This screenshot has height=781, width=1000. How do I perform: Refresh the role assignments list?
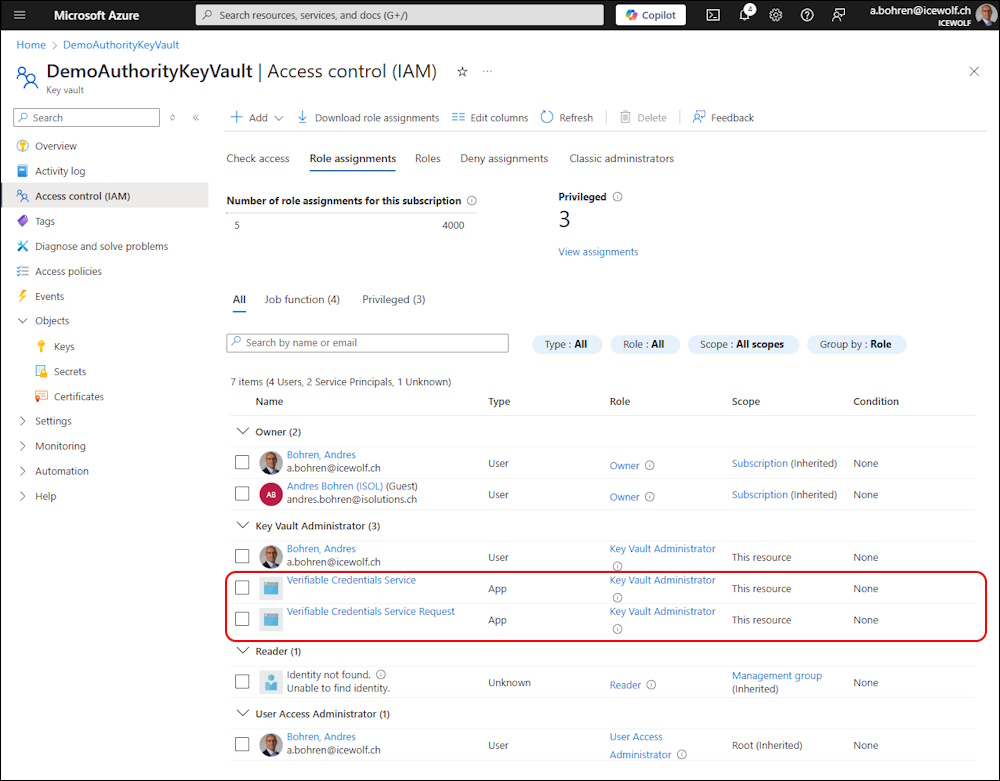pos(567,117)
